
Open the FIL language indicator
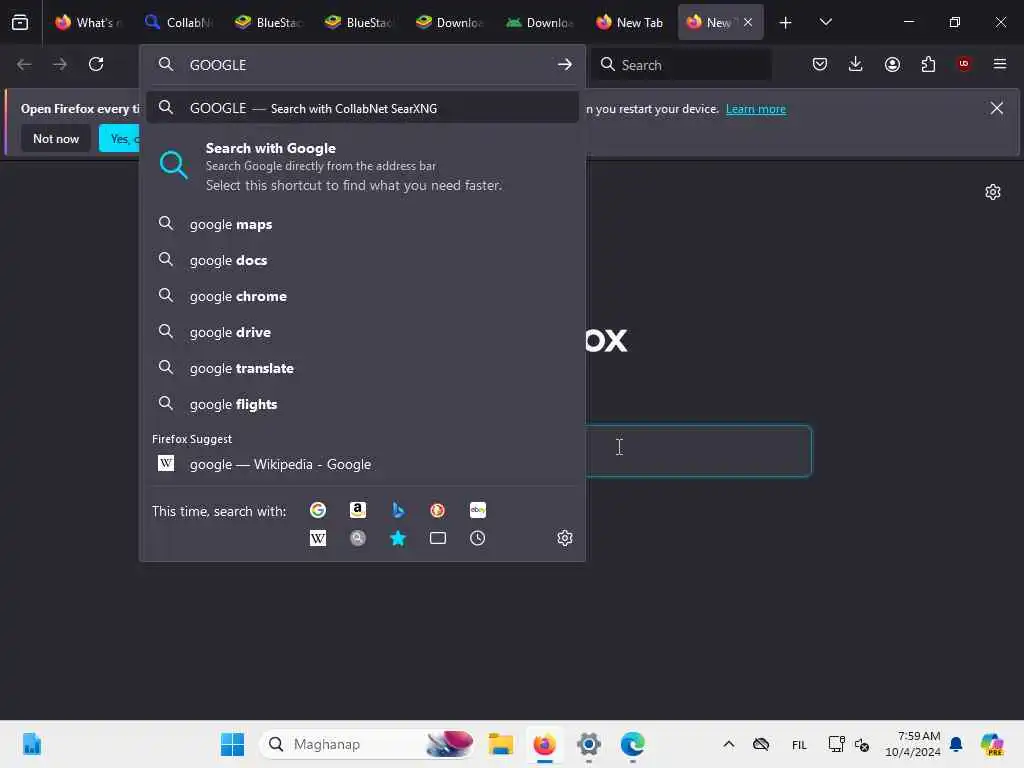pos(799,744)
